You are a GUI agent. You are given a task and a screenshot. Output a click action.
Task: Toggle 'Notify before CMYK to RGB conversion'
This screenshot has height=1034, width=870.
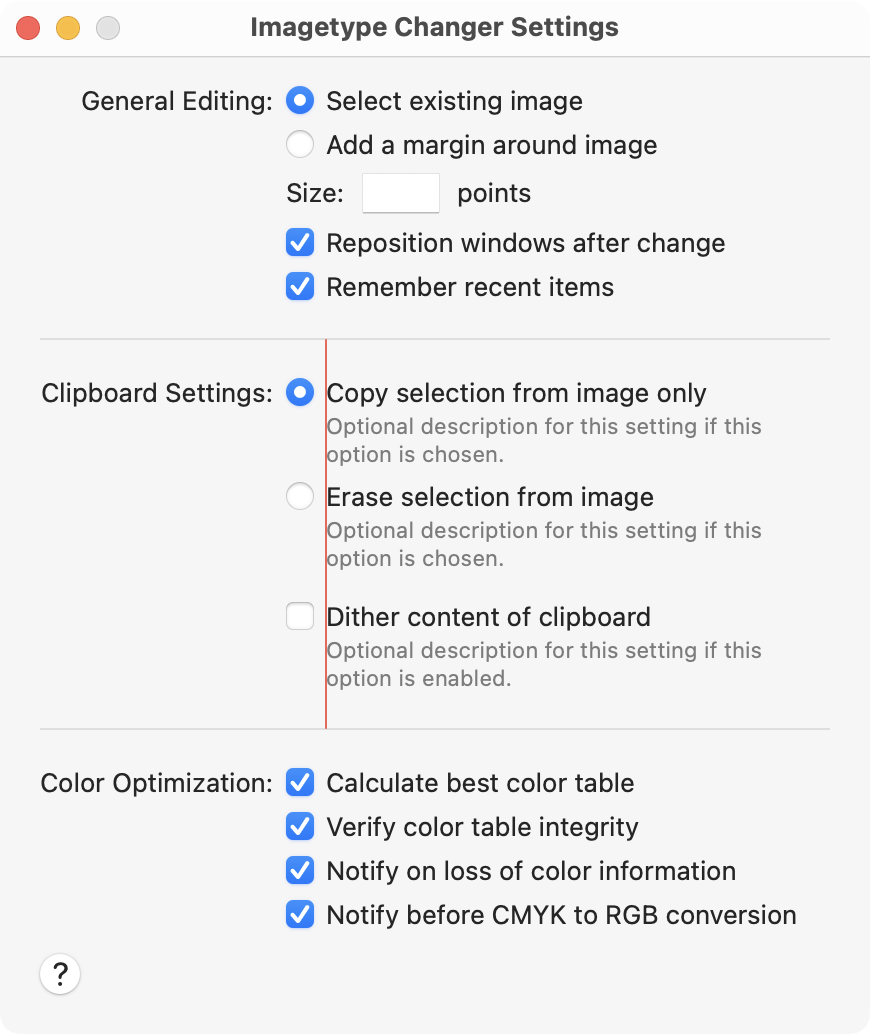tap(300, 915)
